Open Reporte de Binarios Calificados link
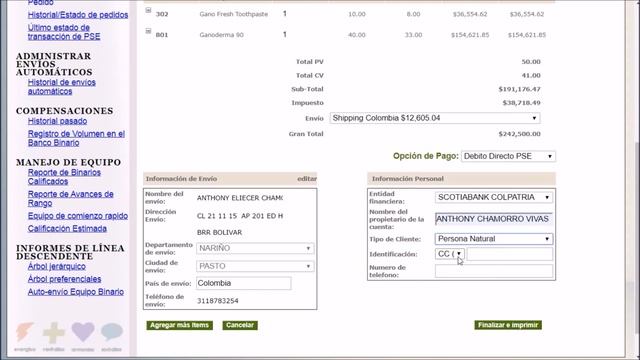The height and width of the screenshot is (360, 640). [x=64, y=177]
